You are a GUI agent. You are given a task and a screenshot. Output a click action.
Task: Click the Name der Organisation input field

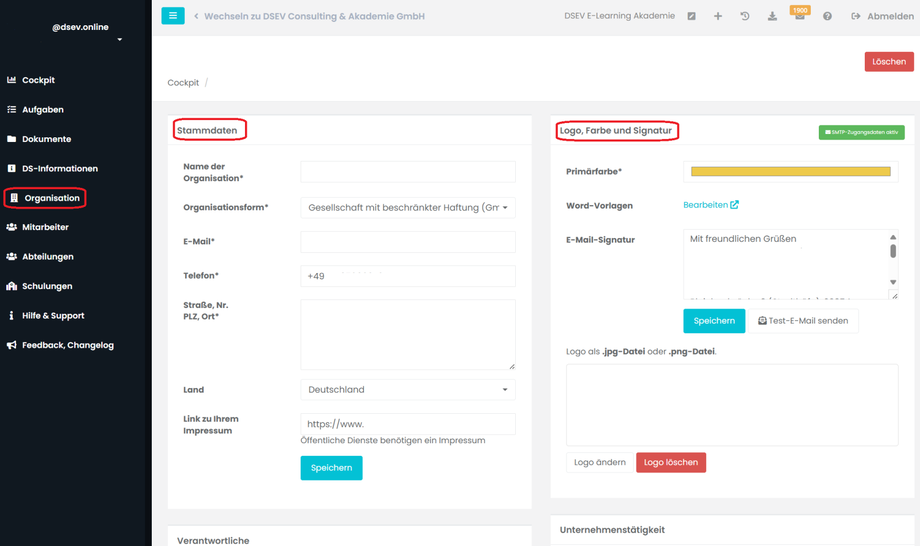click(x=408, y=172)
